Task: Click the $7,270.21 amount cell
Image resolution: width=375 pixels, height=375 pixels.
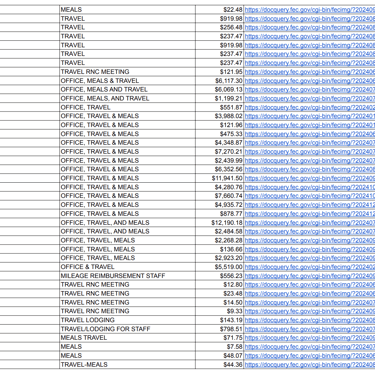Action: pyautogui.click(x=220, y=151)
